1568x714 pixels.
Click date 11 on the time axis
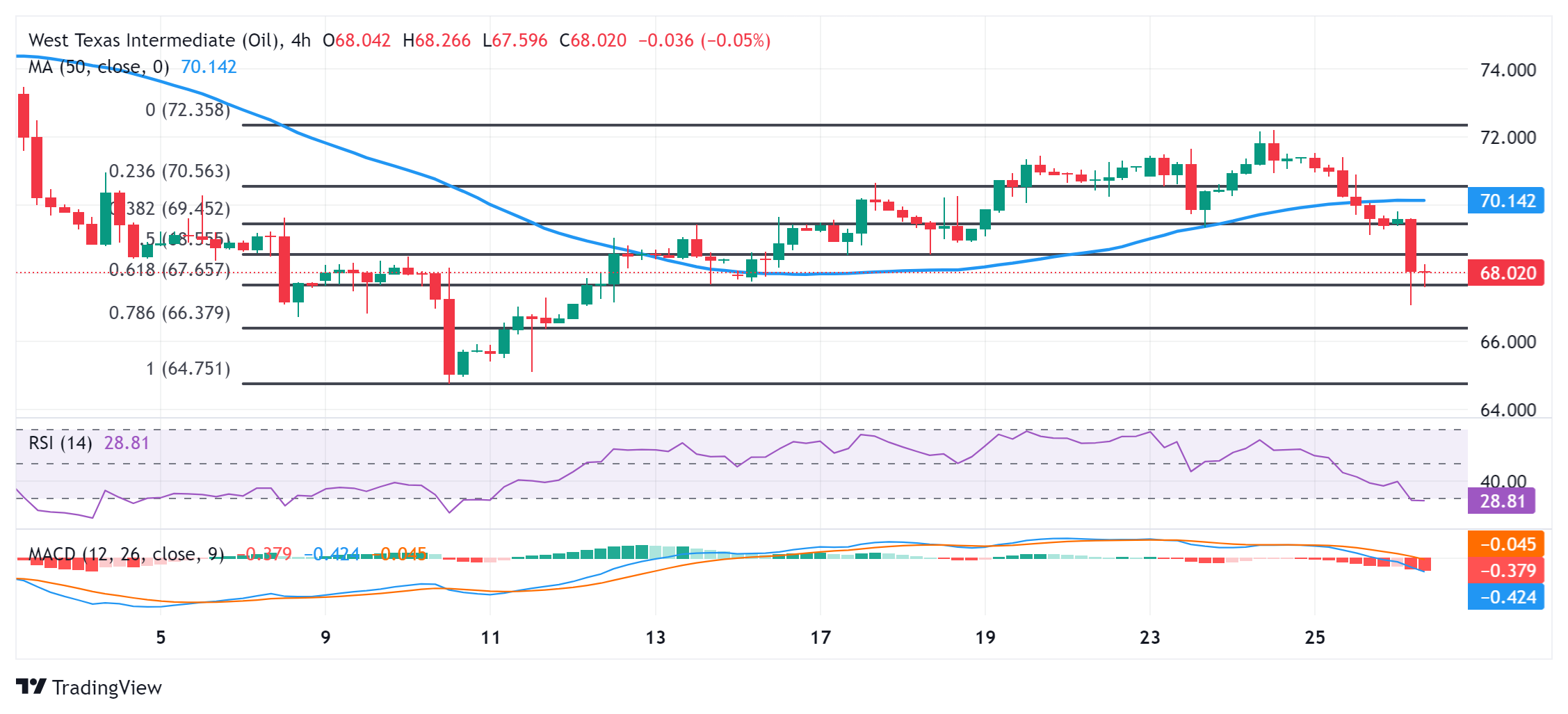coord(490,638)
